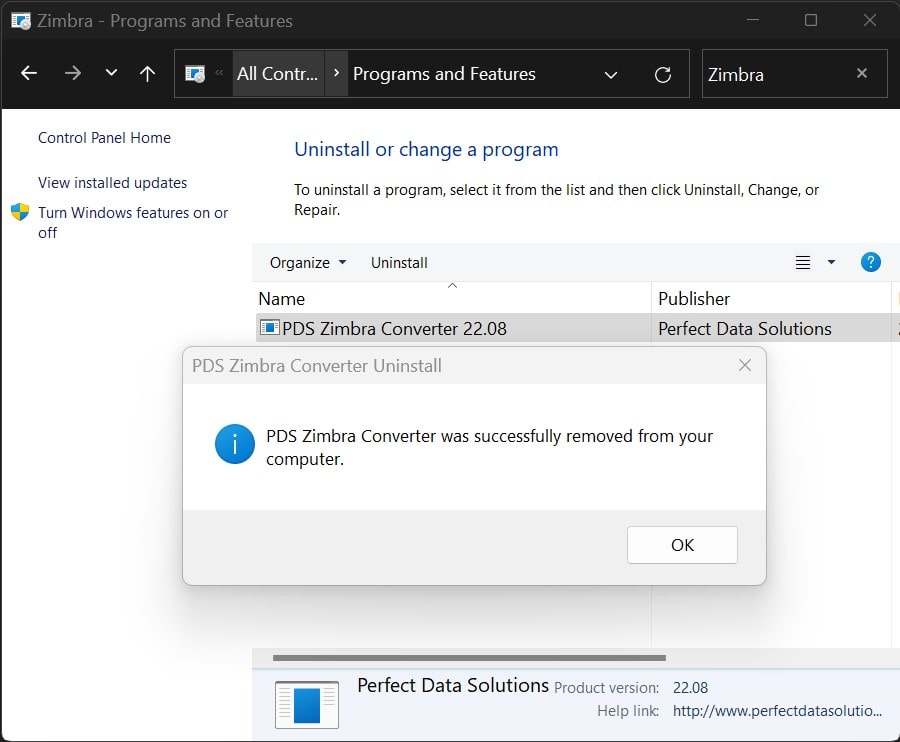The height and width of the screenshot is (742, 900).
Task: Open Control Panel Home link
Action: click(x=104, y=138)
